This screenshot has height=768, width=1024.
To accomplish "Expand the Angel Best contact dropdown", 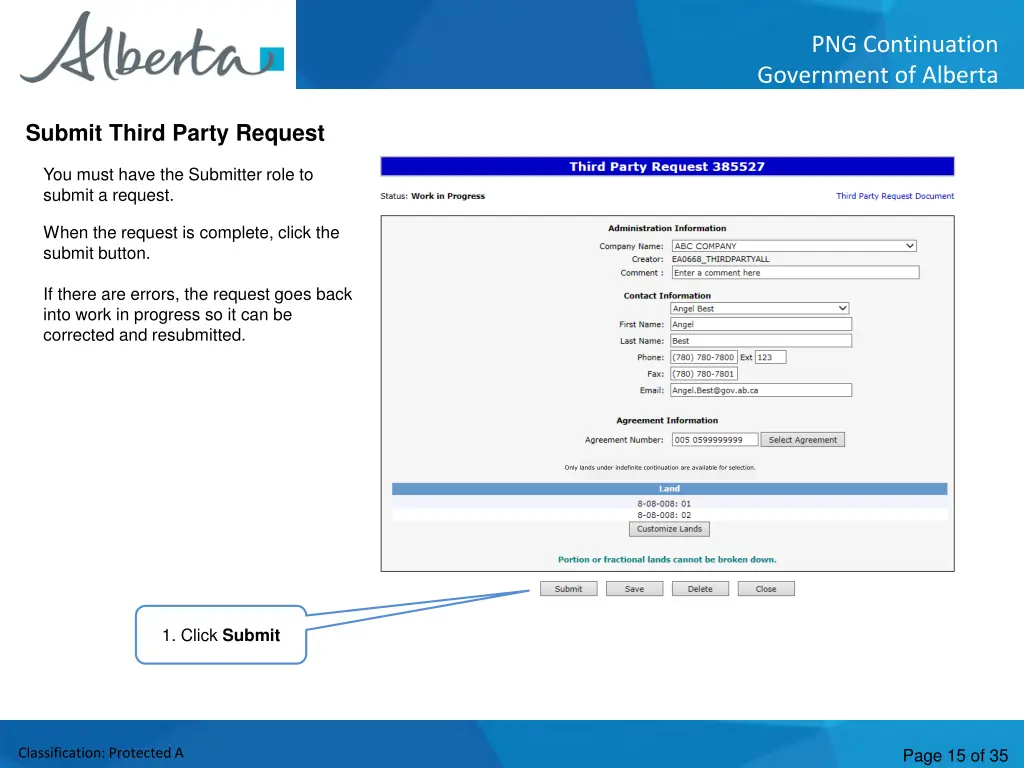I will (760, 309).
